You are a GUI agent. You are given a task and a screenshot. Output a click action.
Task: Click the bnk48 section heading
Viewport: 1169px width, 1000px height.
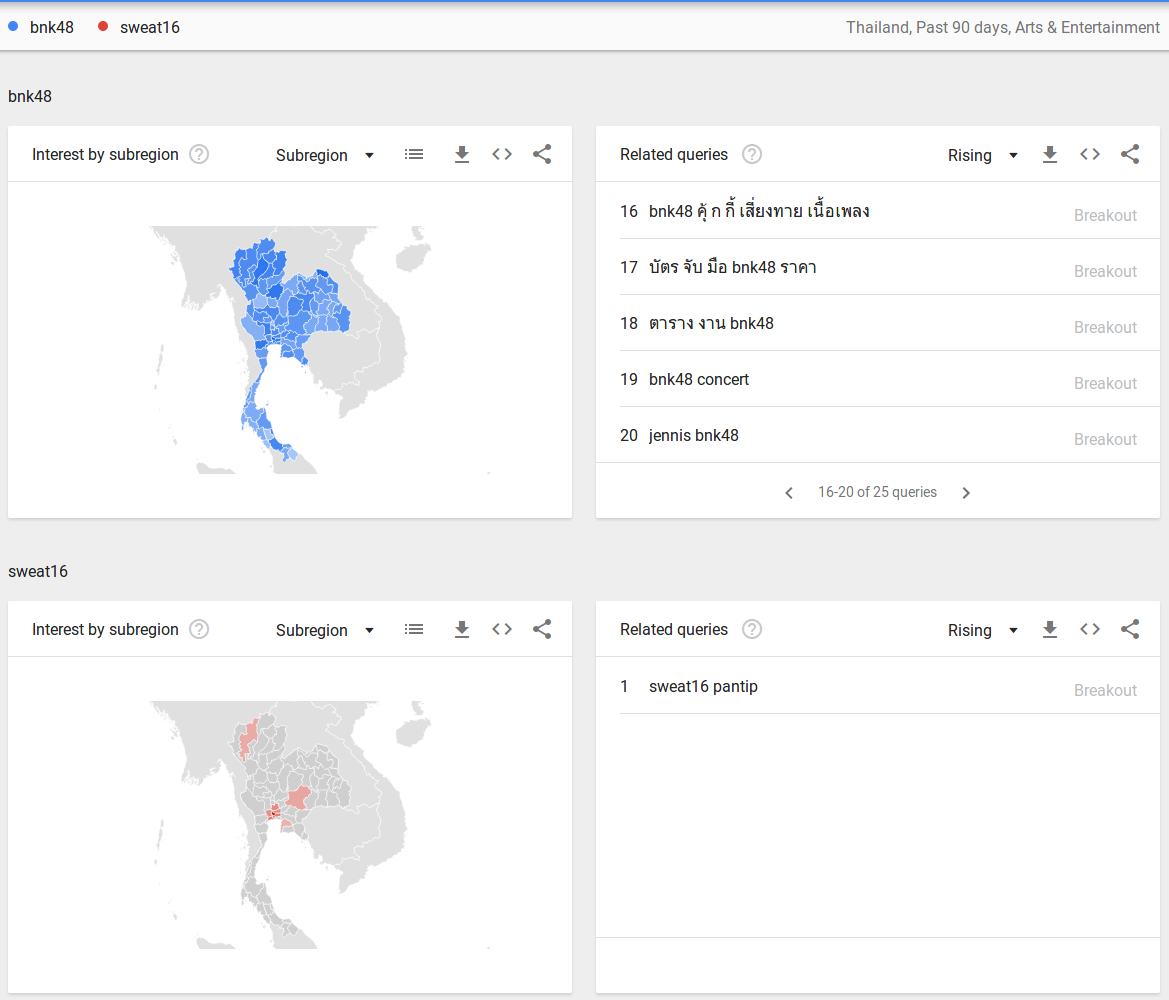pos(30,96)
